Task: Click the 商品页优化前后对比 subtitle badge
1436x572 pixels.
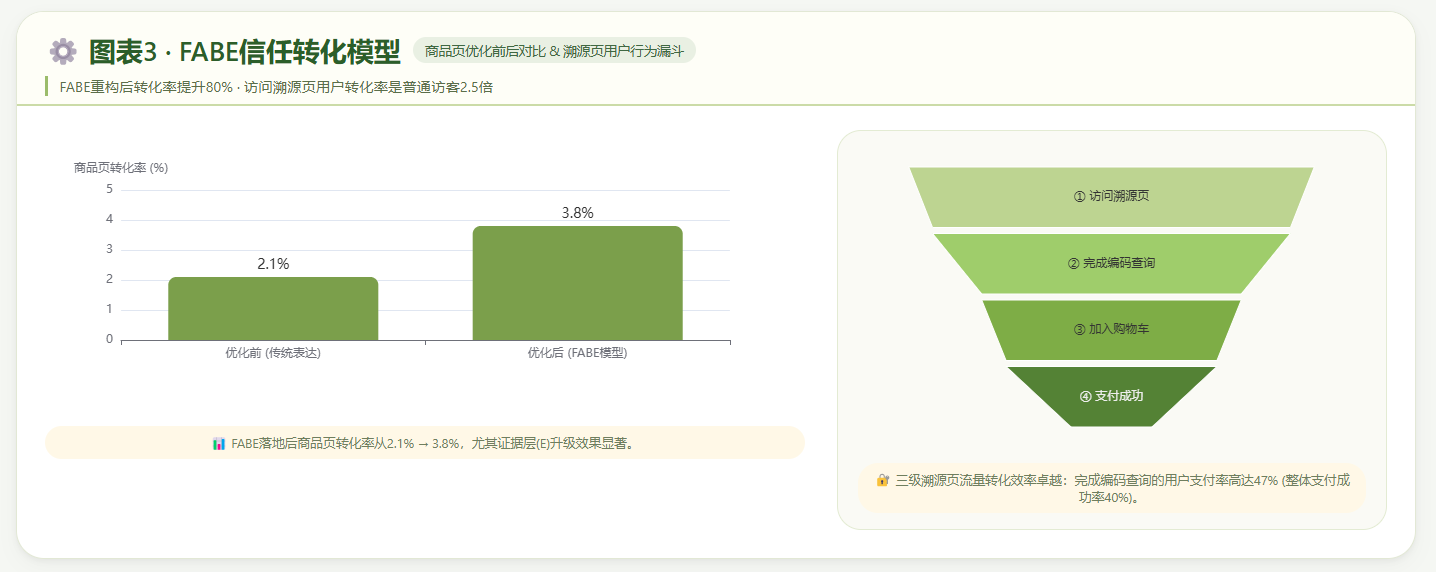Action: click(554, 51)
